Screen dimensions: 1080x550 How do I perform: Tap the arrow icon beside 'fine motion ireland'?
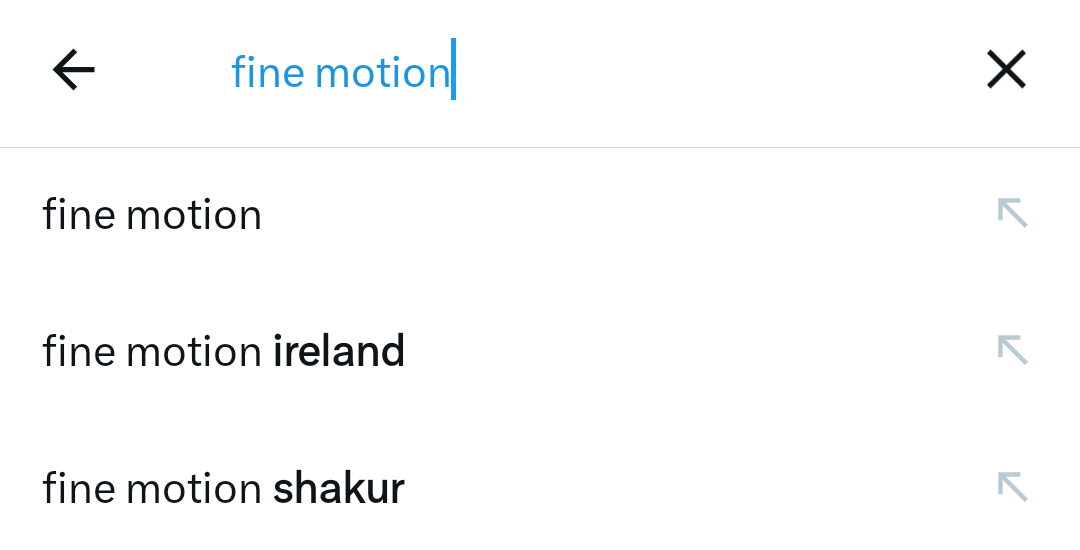(x=1012, y=350)
